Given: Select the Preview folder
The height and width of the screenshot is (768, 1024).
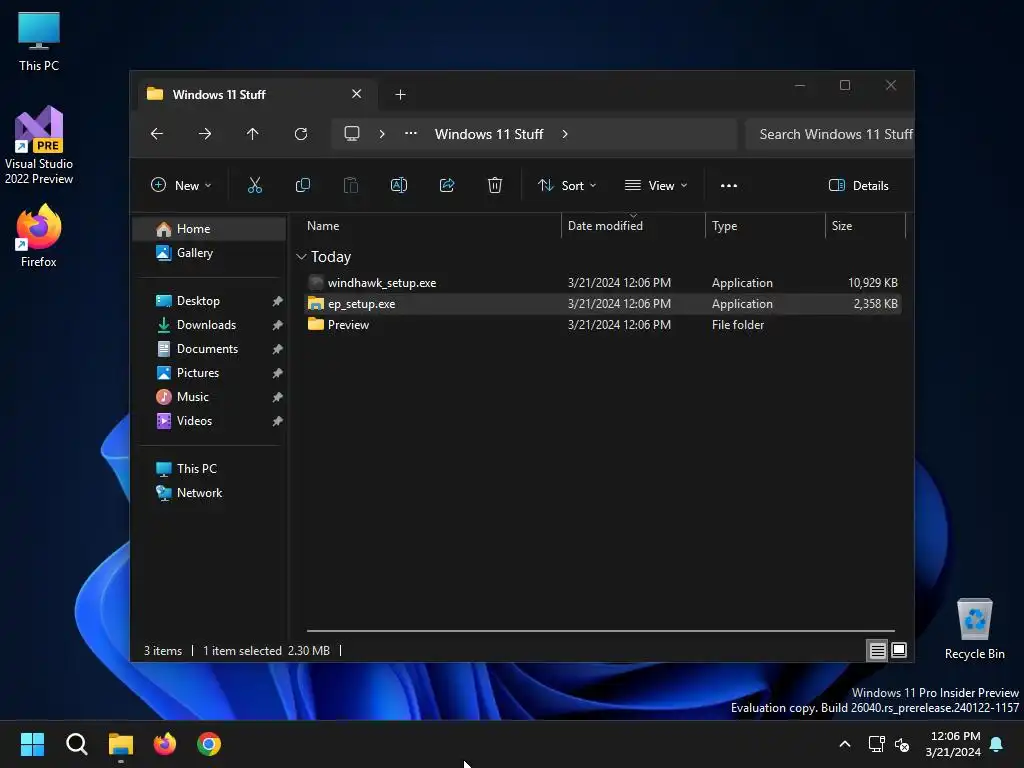Looking at the screenshot, I should [603, 325].
